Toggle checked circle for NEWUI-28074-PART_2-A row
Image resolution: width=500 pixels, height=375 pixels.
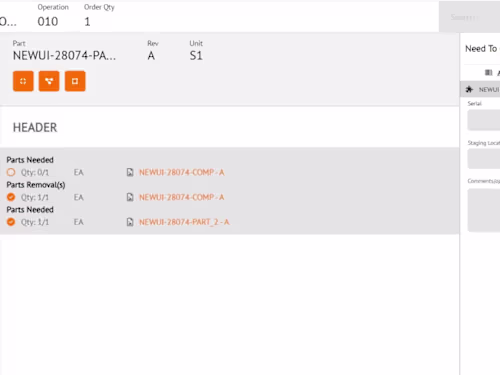click(11, 222)
